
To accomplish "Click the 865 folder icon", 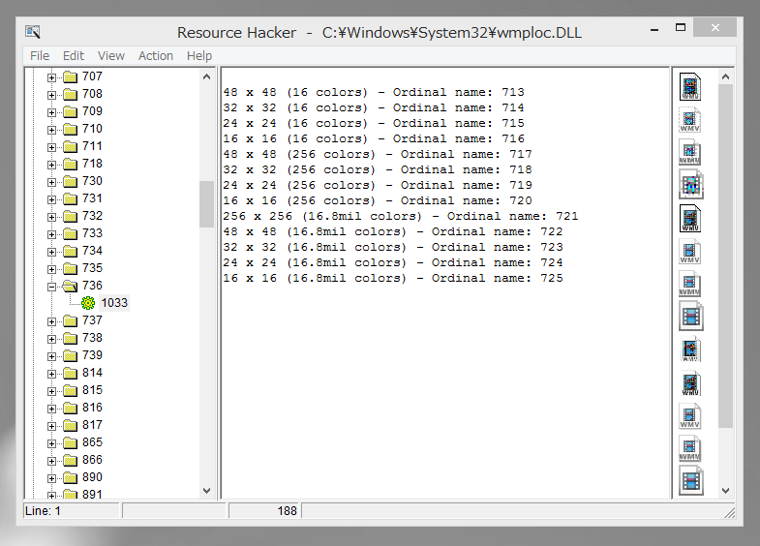I will click(71, 443).
